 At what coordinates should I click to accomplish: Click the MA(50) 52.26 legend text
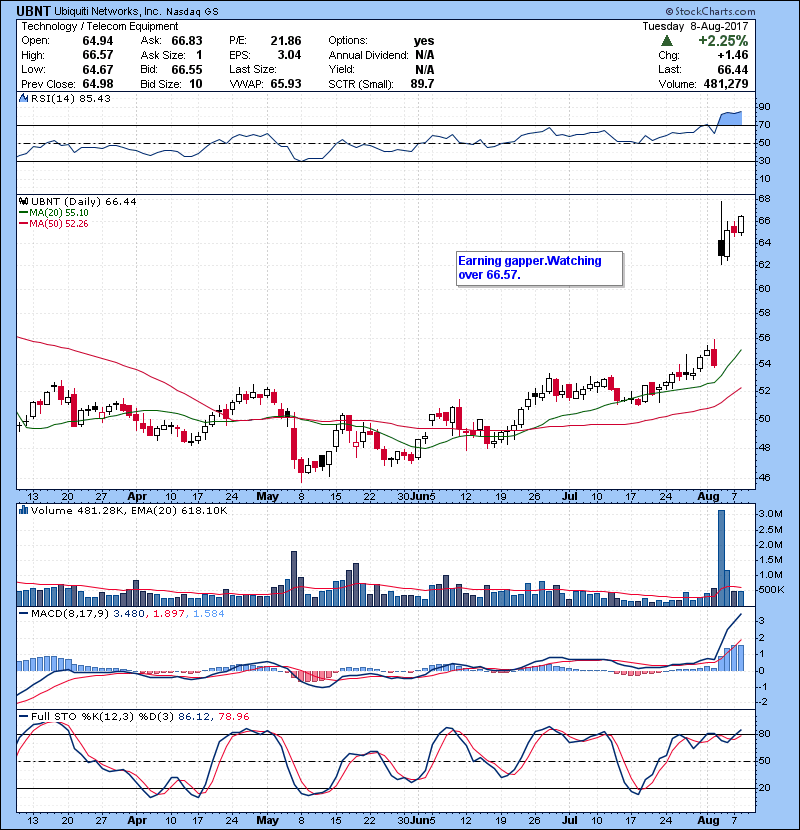(x=59, y=224)
